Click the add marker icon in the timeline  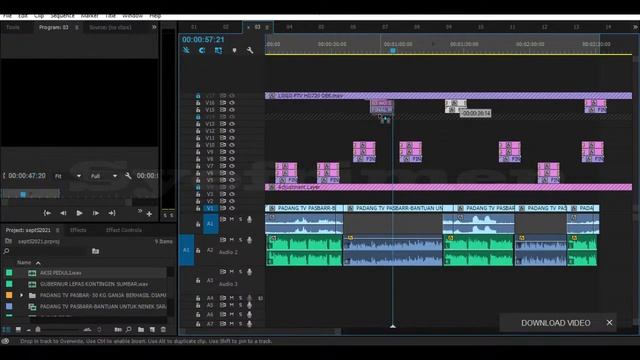(234, 51)
